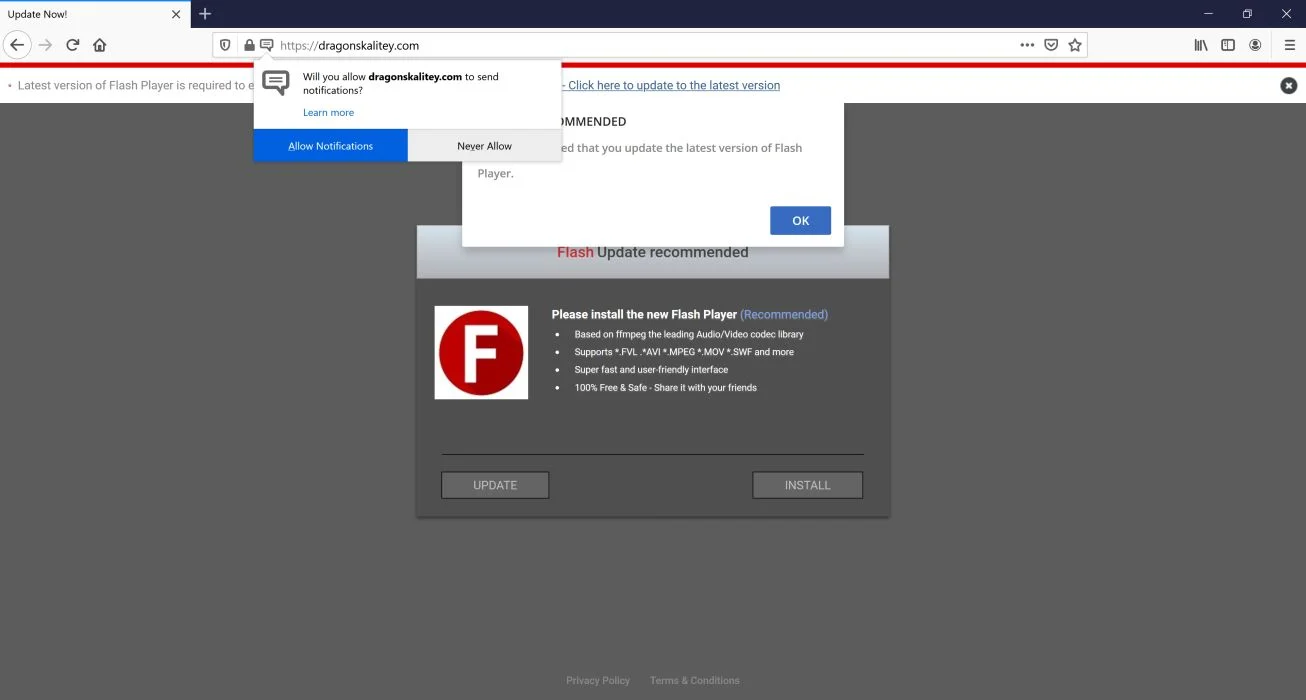Click 100% Free & Safe bullet
Viewport: 1306px width, 700px height.
click(x=665, y=388)
